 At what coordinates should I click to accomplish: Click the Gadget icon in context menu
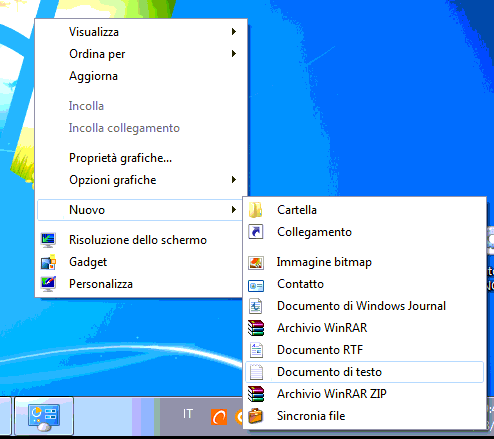pyautogui.click(x=48, y=262)
